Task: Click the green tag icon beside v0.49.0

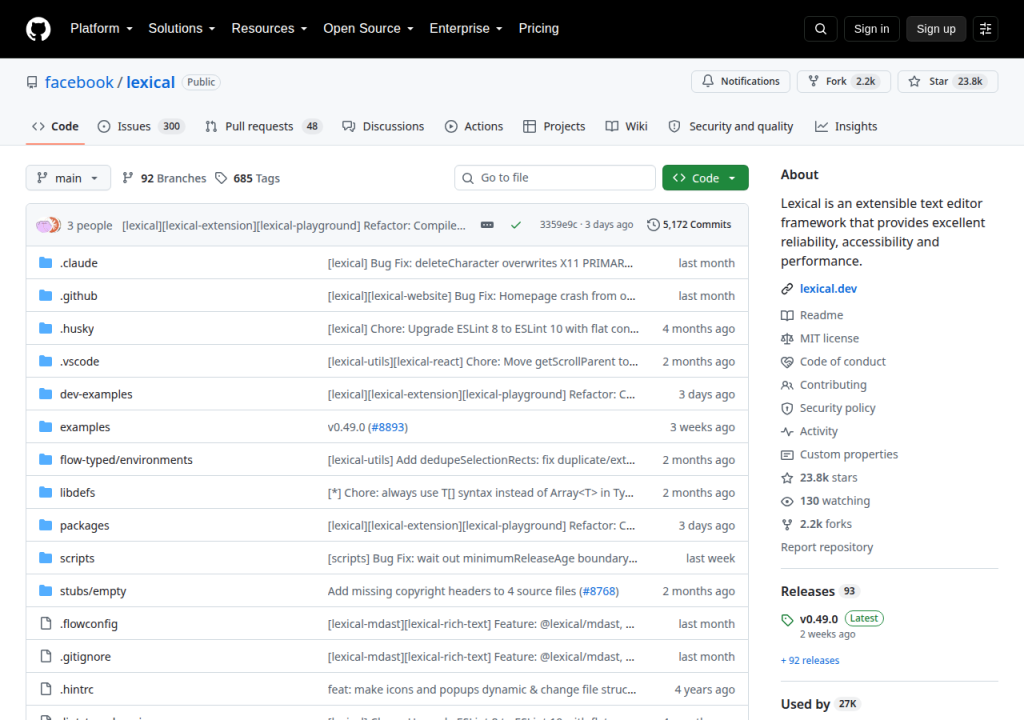Action: tap(787, 619)
